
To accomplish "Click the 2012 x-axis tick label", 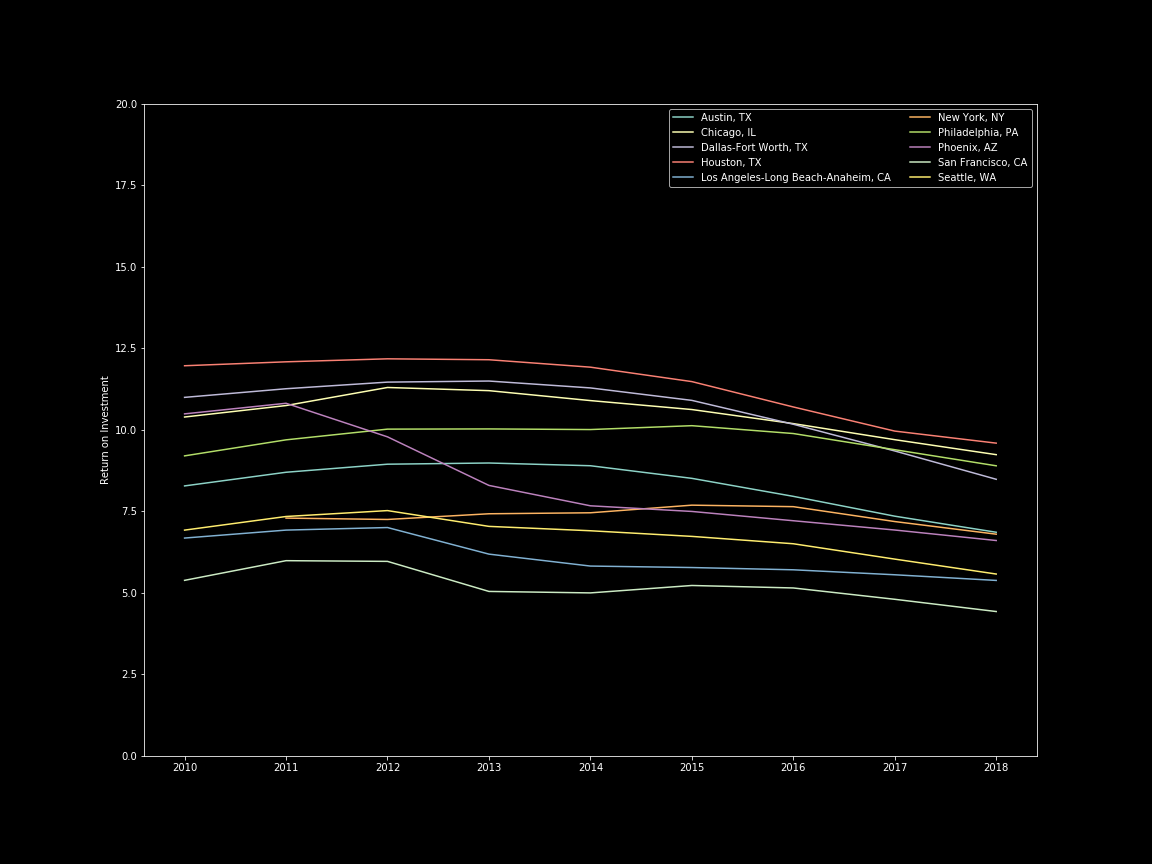I will tap(388, 768).
